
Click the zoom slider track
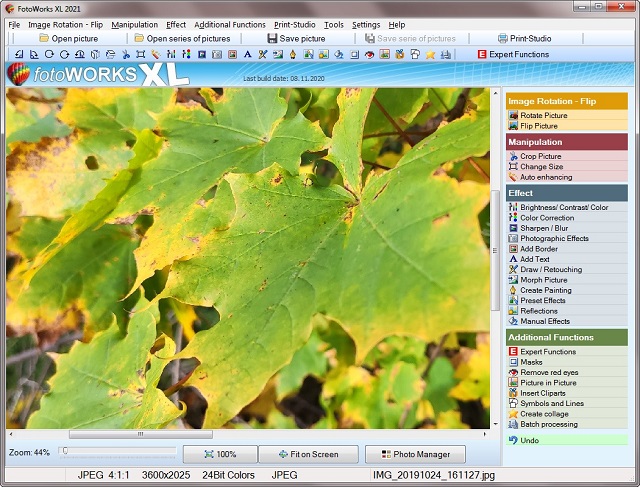120,452
